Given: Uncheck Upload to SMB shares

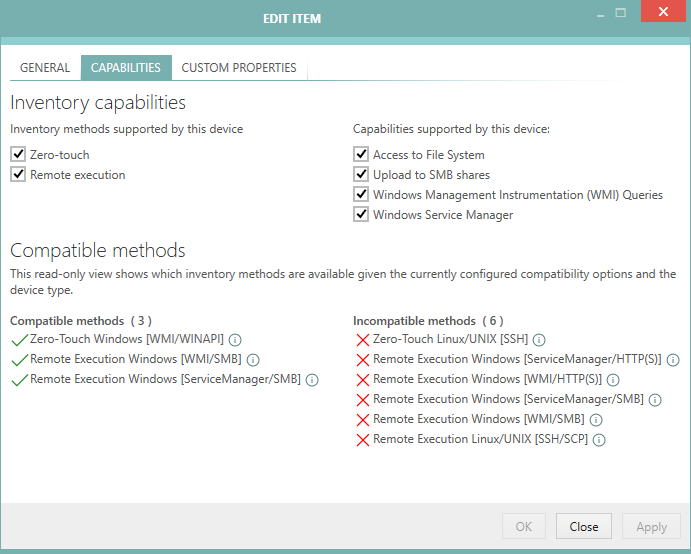Looking at the screenshot, I should (361, 175).
